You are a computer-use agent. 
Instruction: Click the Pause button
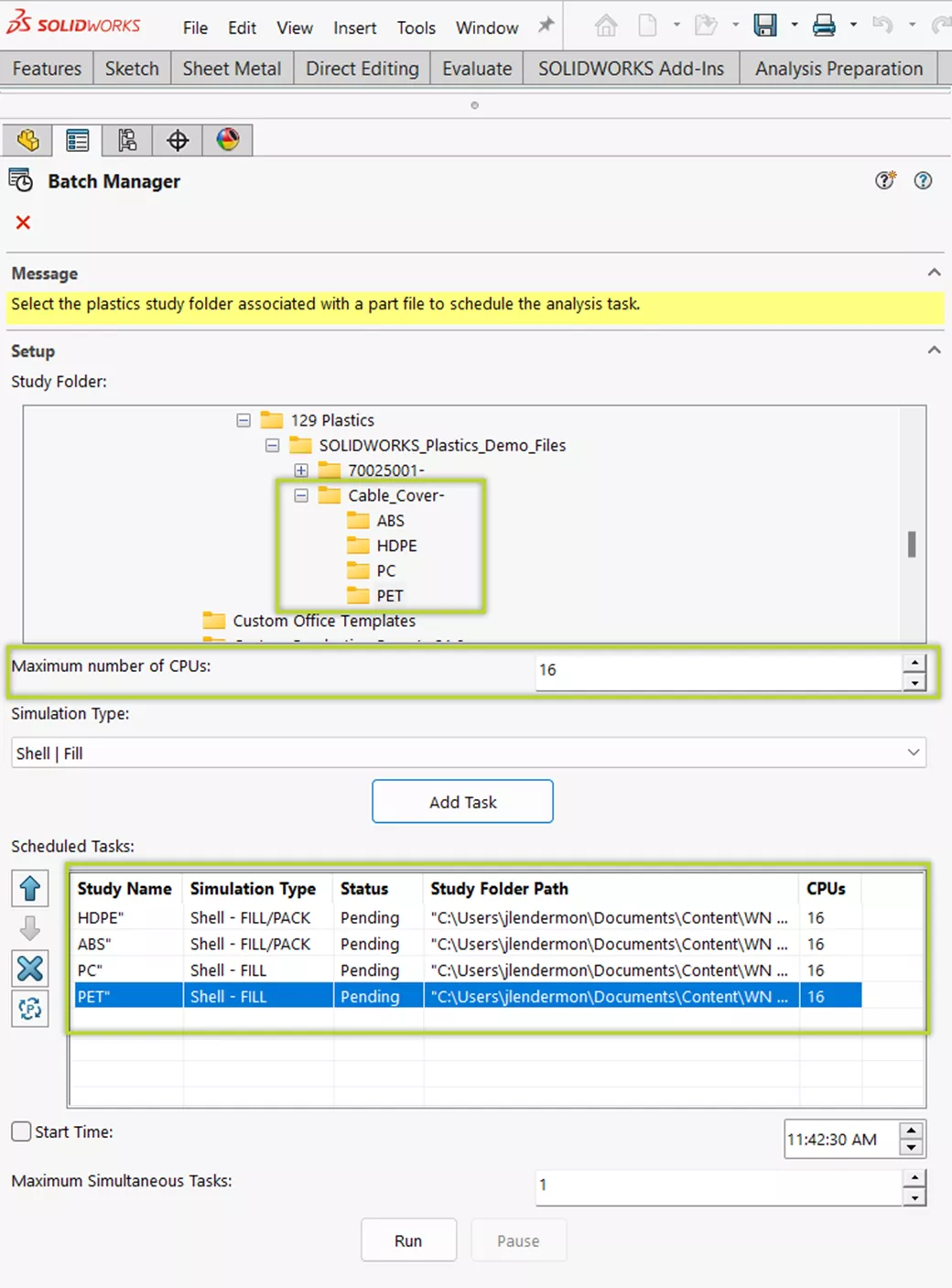[x=518, y=1240]
